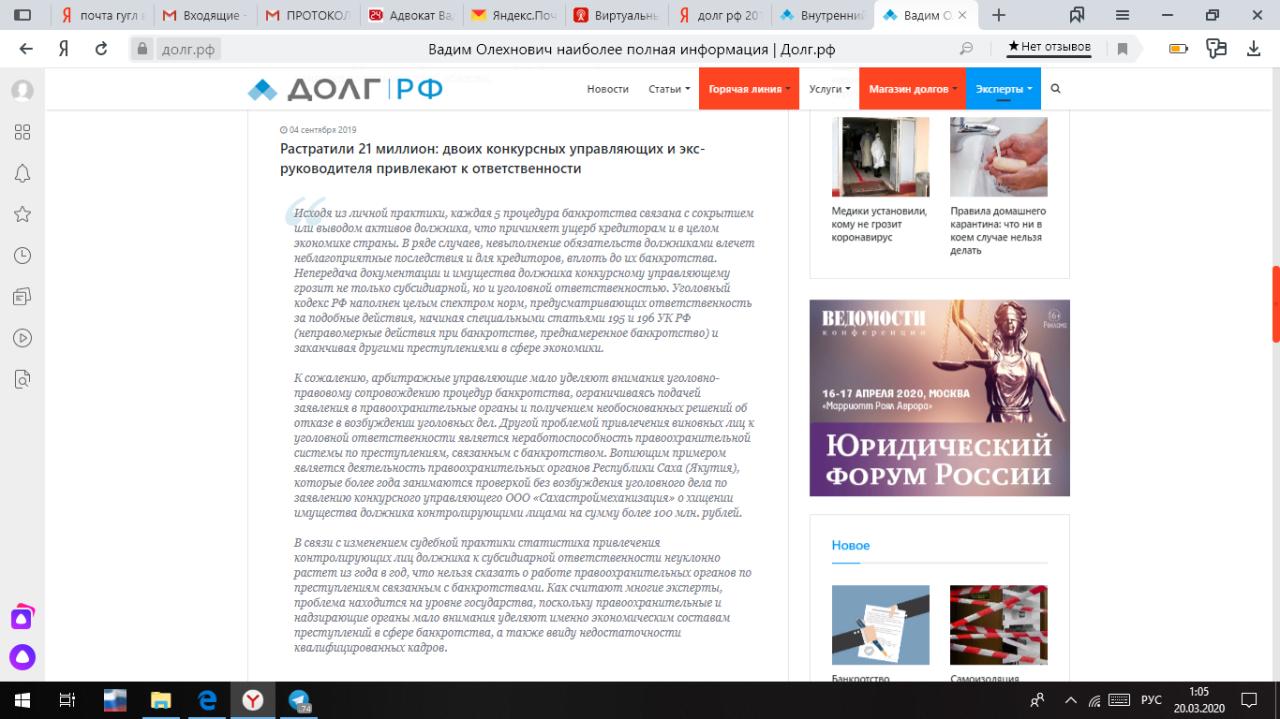The image size is (1280, 719).
Task: Open the downloads arrow icon
Action: coord(1253,49)
